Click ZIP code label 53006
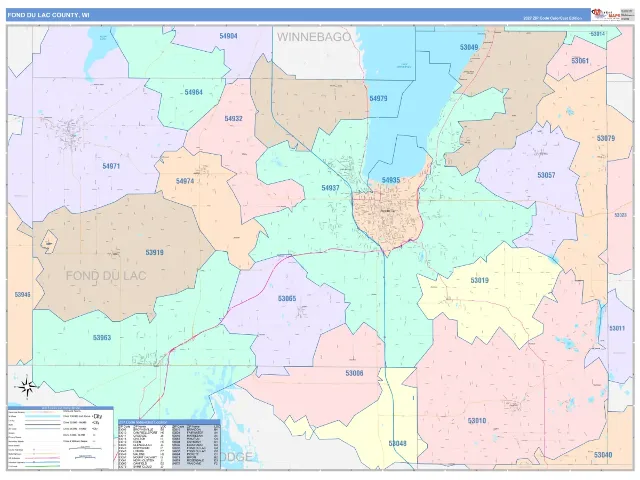 (354, 373)
